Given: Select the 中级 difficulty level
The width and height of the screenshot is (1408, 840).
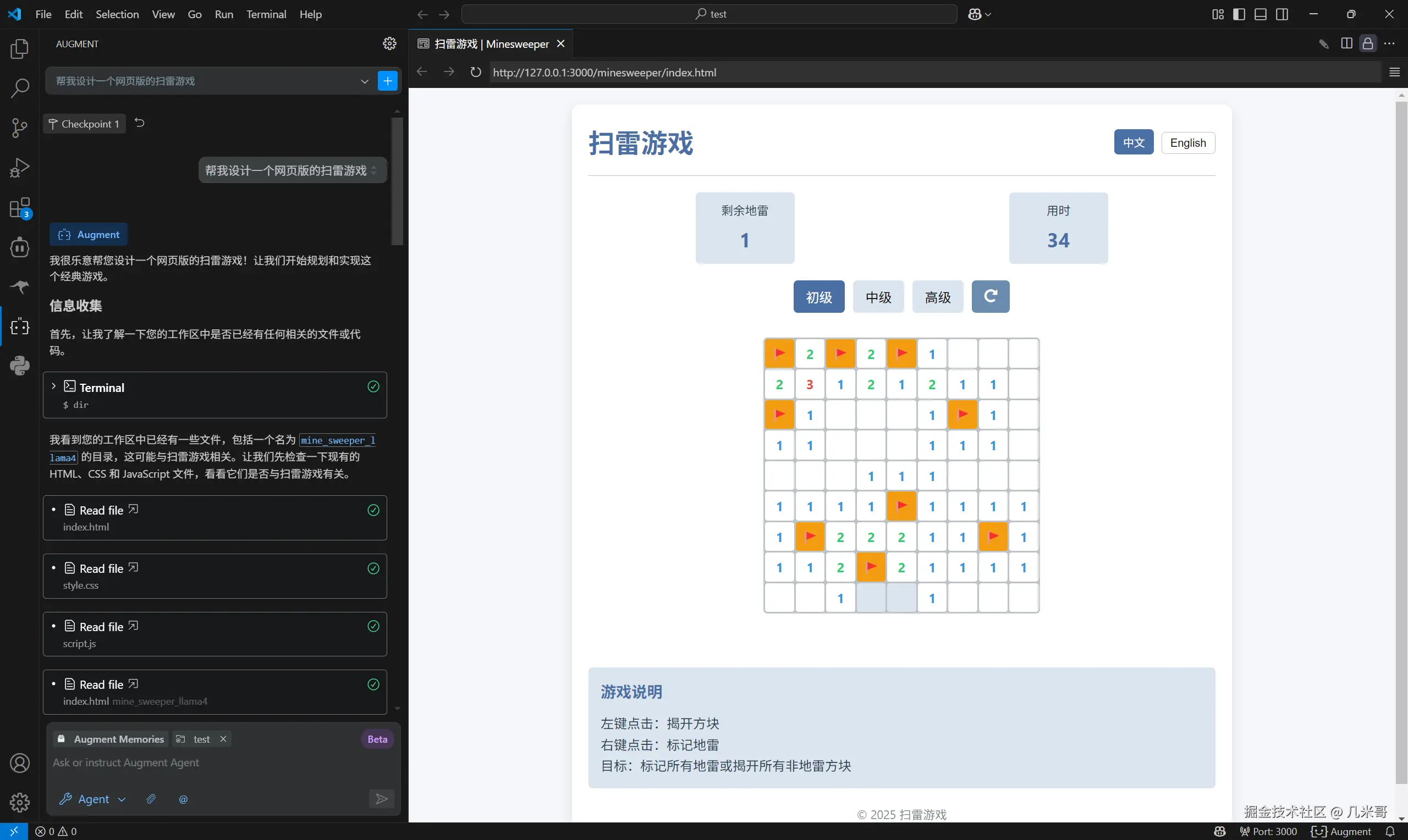Looking at the screenshot, I should tap(877, 296).
